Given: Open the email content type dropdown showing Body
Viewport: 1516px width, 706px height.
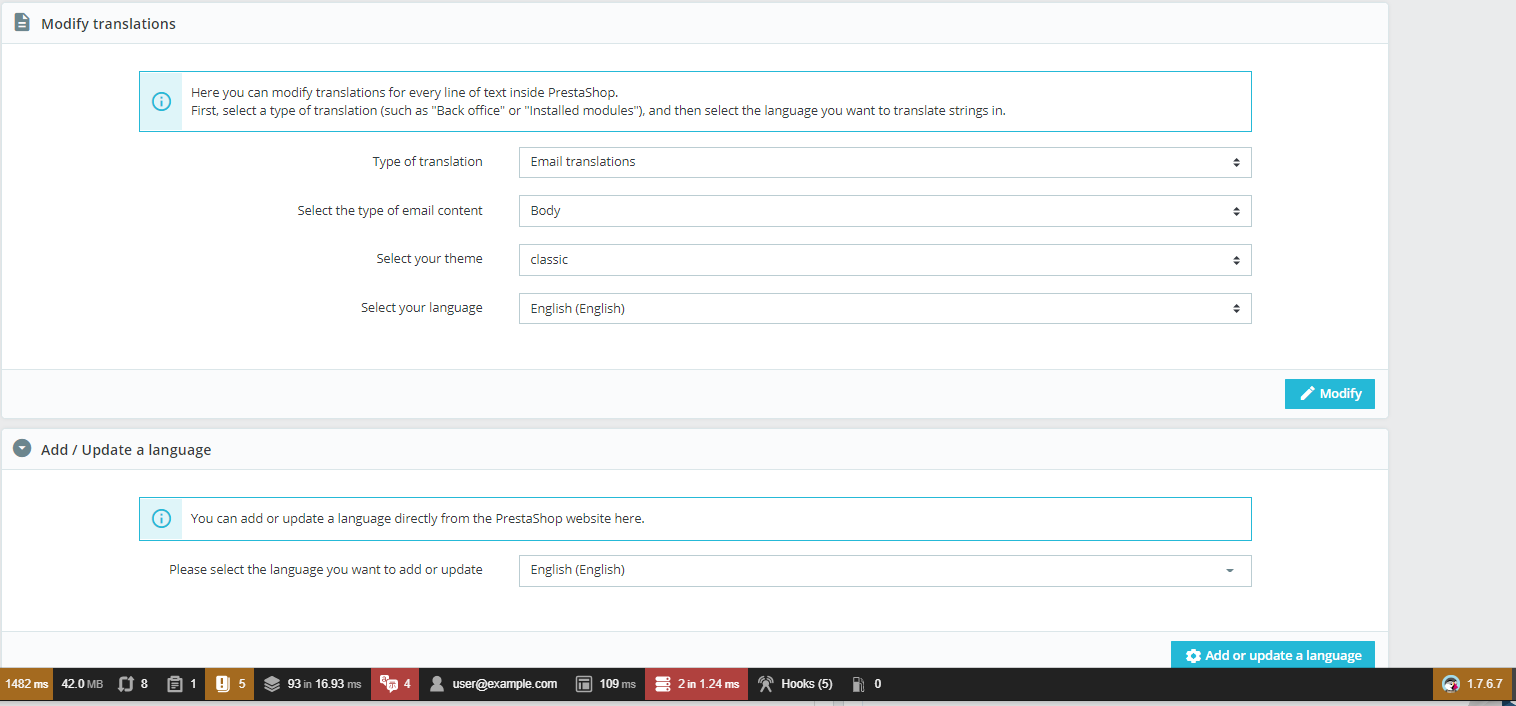Looking at the screenshot, I should [x=885, y=211].
